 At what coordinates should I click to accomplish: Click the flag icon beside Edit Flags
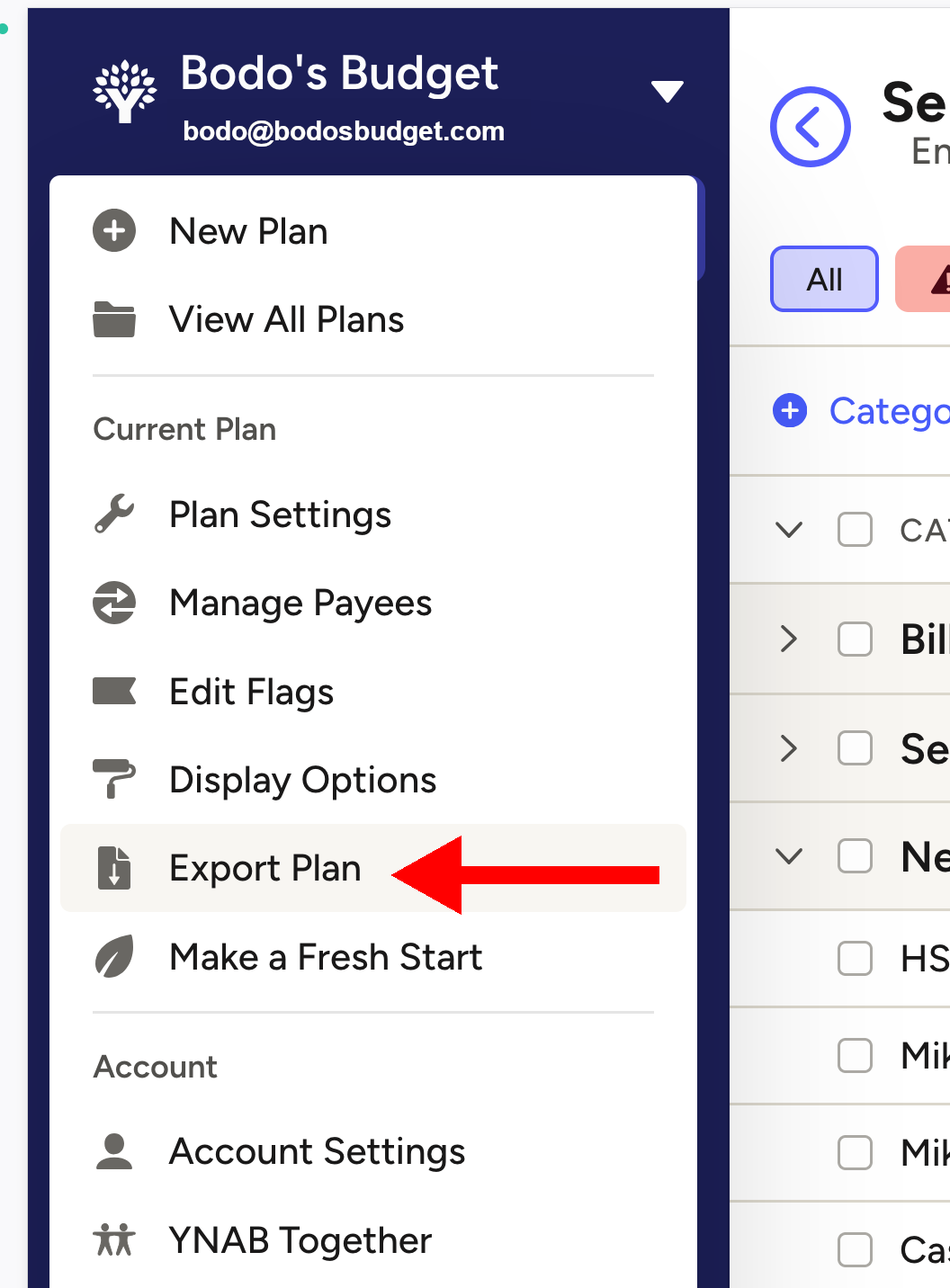pyautogui.click(x=114, y=692)
